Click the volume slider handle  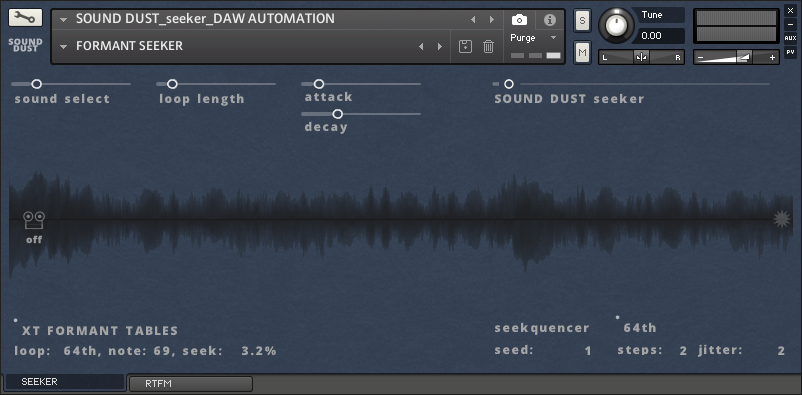click(x=744, y=57)
